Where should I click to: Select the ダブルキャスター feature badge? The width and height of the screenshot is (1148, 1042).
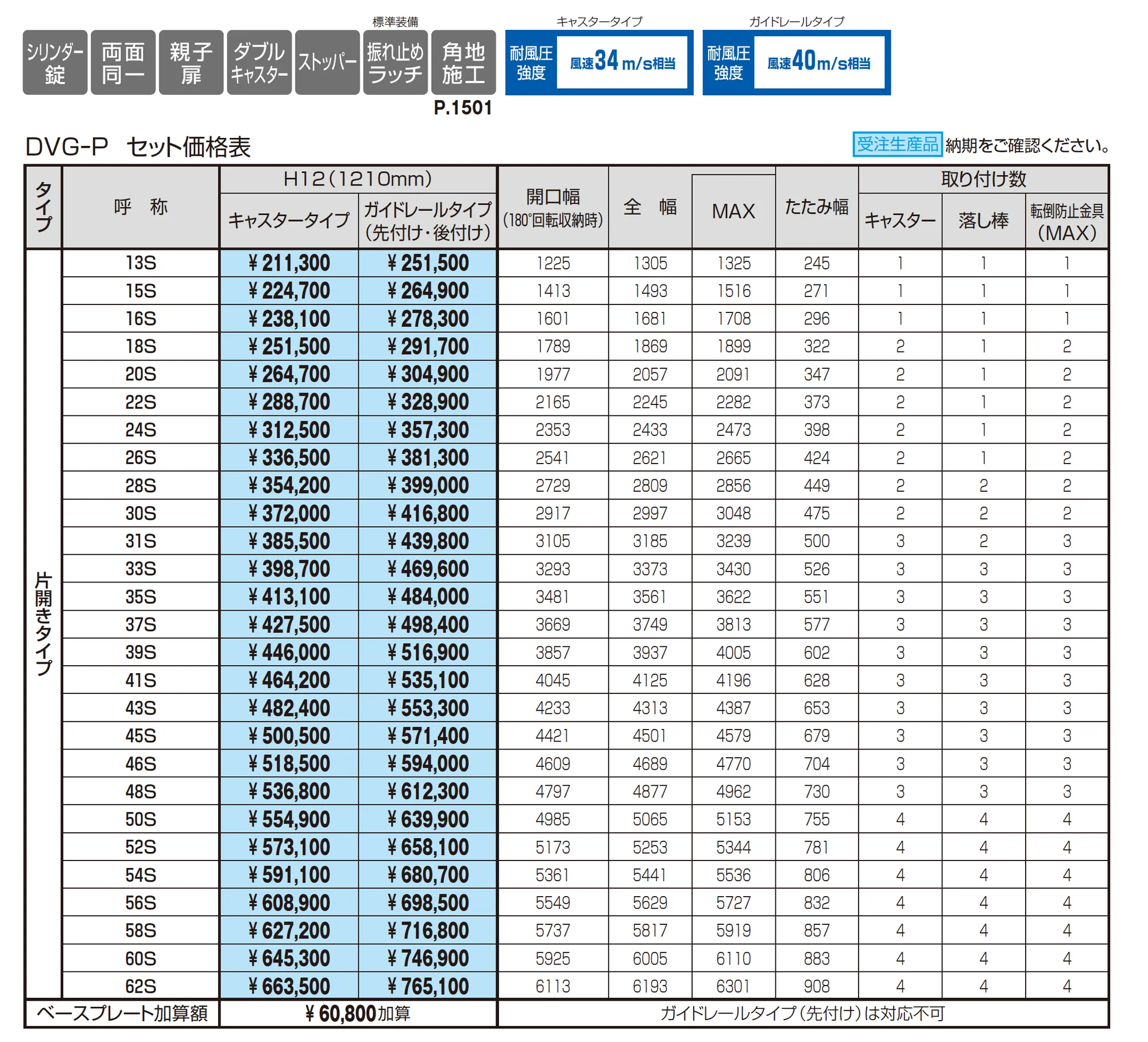pyautogui.click(x=259, y=63)
